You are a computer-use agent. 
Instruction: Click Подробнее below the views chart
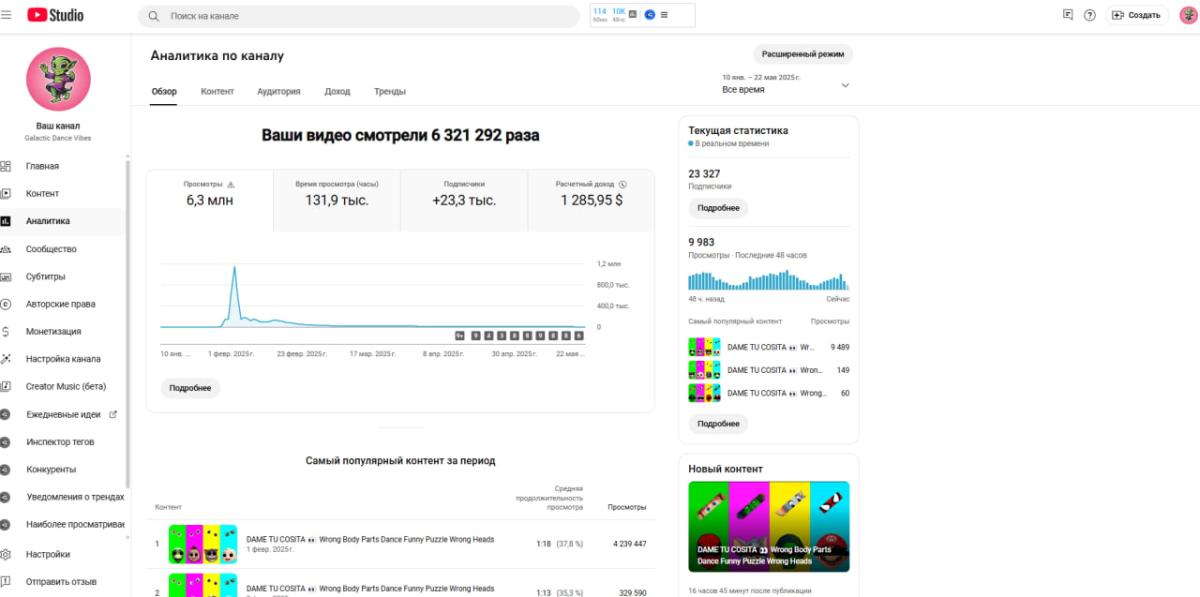[x=190, y=388]
